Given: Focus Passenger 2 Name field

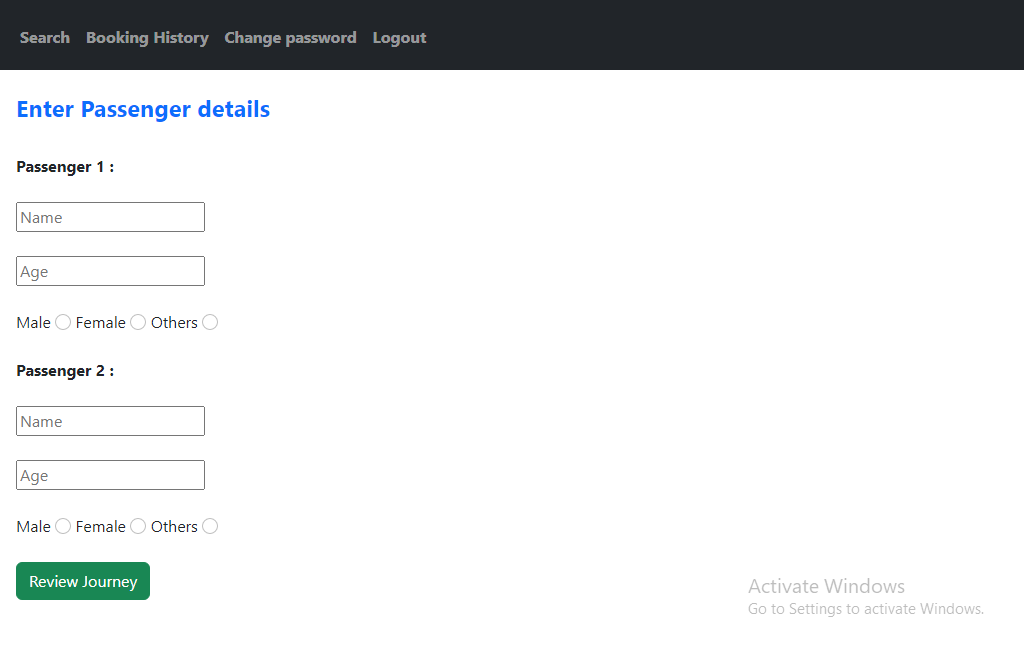Looking at the screenshot, I should [110, 421].
